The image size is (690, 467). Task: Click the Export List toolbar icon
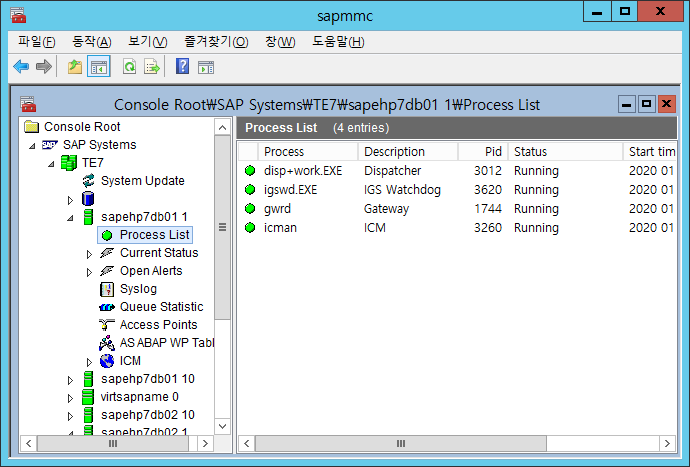pos(152,67)
